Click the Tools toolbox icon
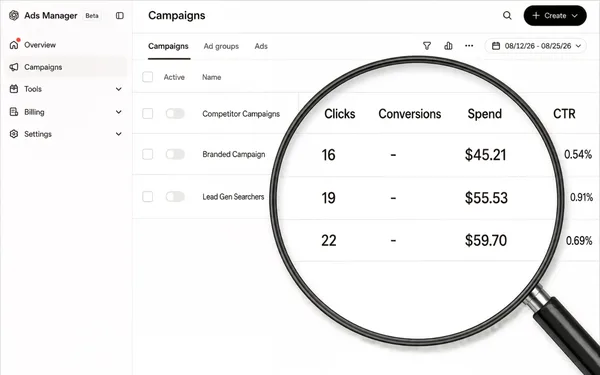This screenshot has height=375, width=600. coord(14,89)
